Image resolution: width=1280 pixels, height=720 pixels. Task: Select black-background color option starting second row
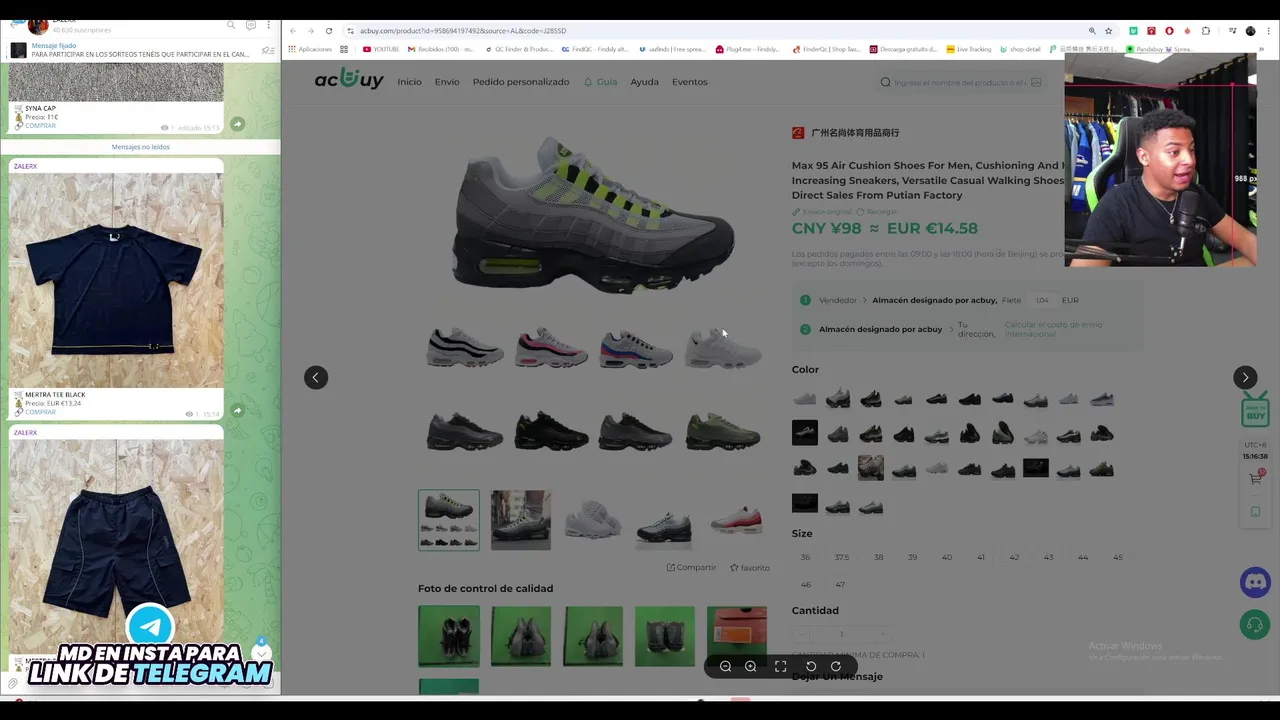pyautogui.click(x=805, y=433)
